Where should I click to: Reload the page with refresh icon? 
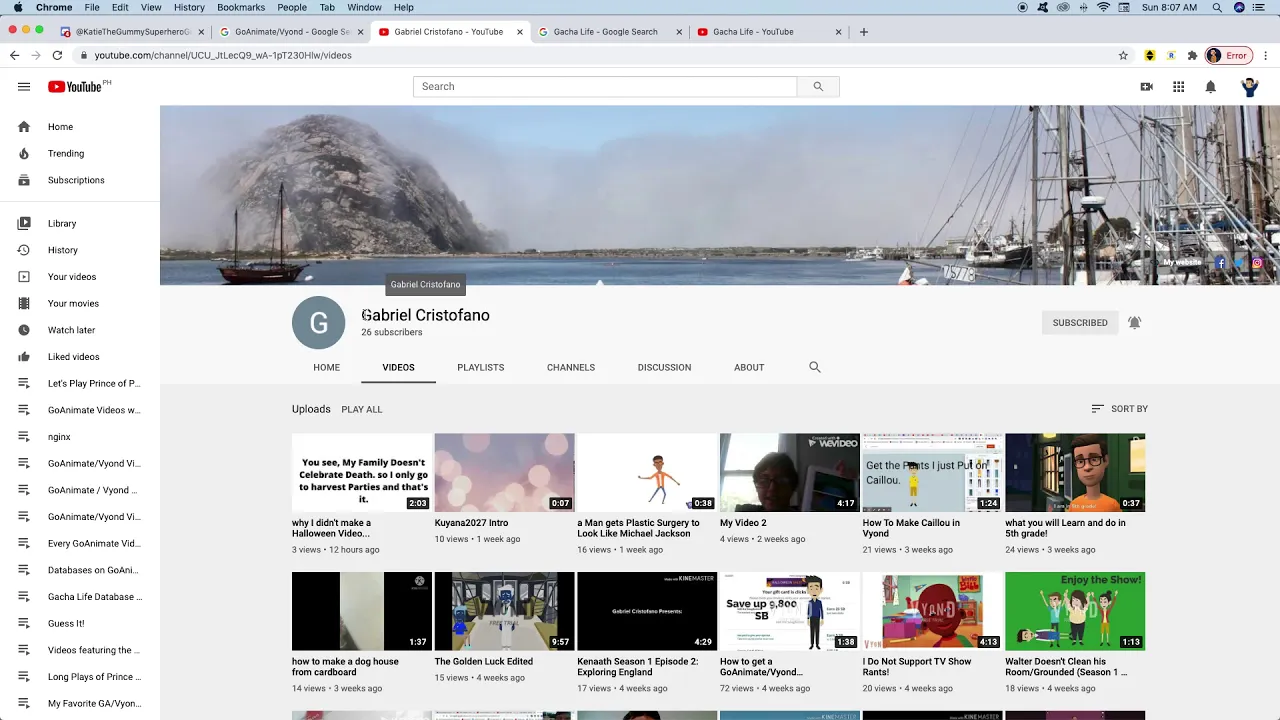(x=57, y=56)
